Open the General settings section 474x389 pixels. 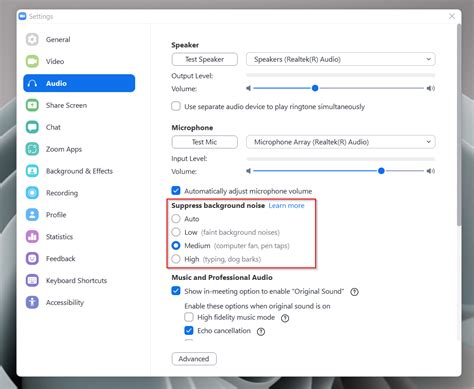(79, 39)
